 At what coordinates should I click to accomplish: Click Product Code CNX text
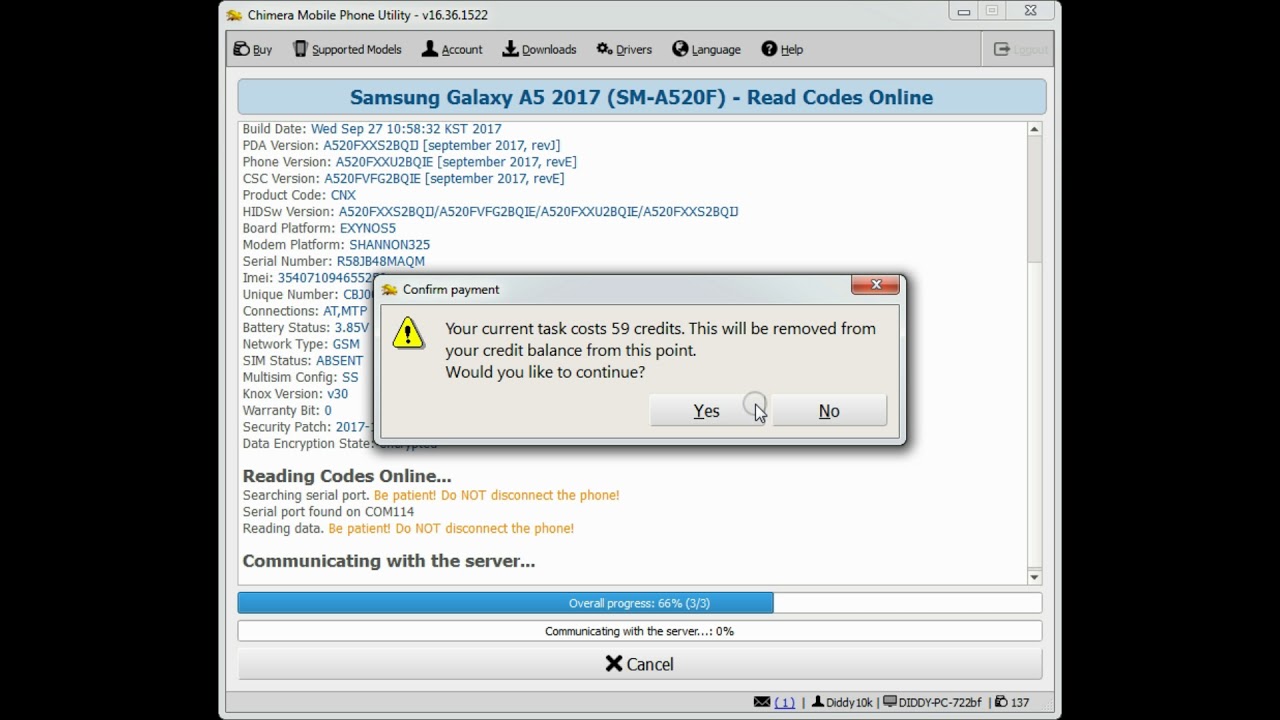click(299, 195)
